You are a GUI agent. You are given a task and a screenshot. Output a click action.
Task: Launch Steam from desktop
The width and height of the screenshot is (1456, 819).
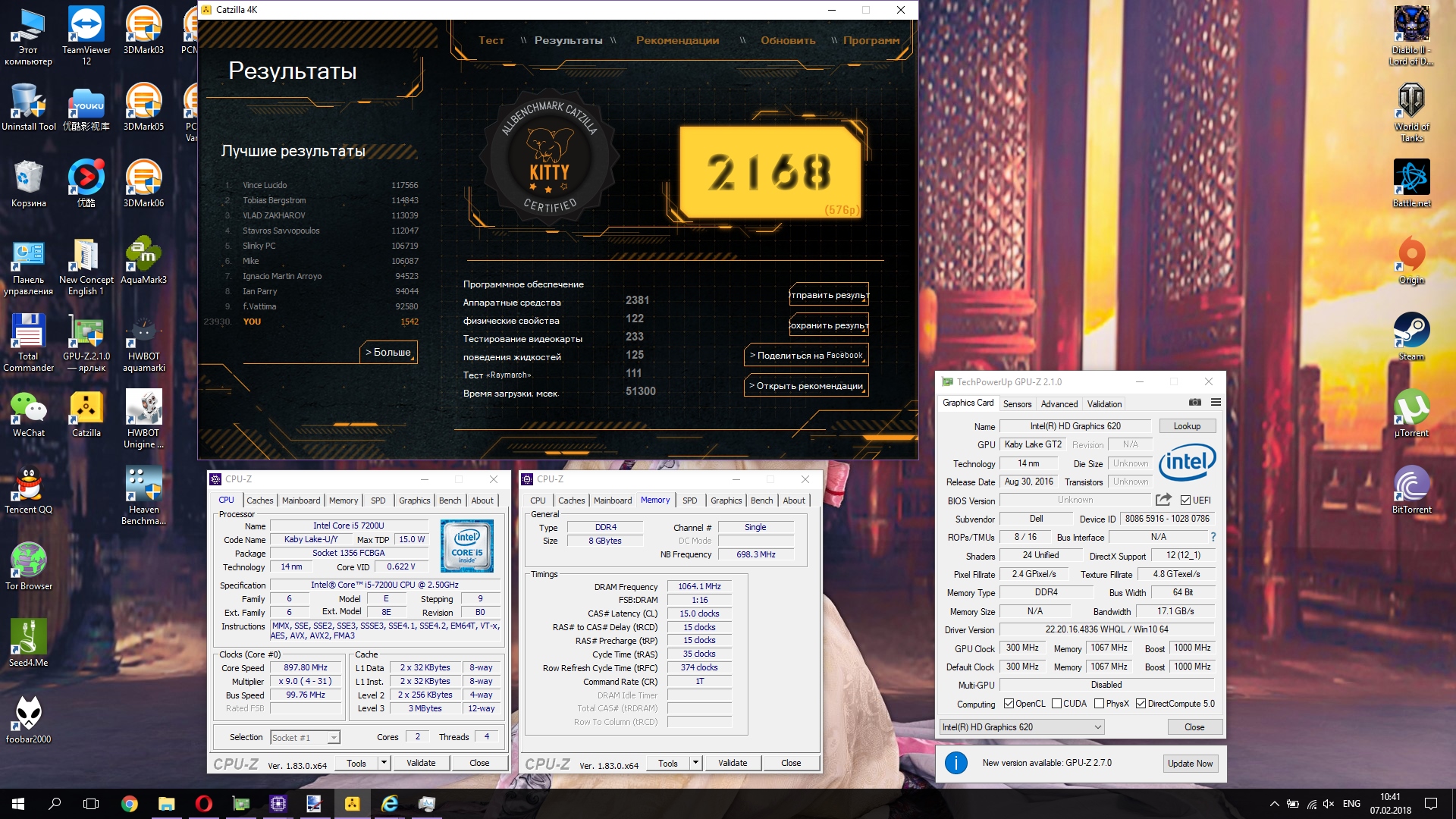click(x=1411, y=337)
